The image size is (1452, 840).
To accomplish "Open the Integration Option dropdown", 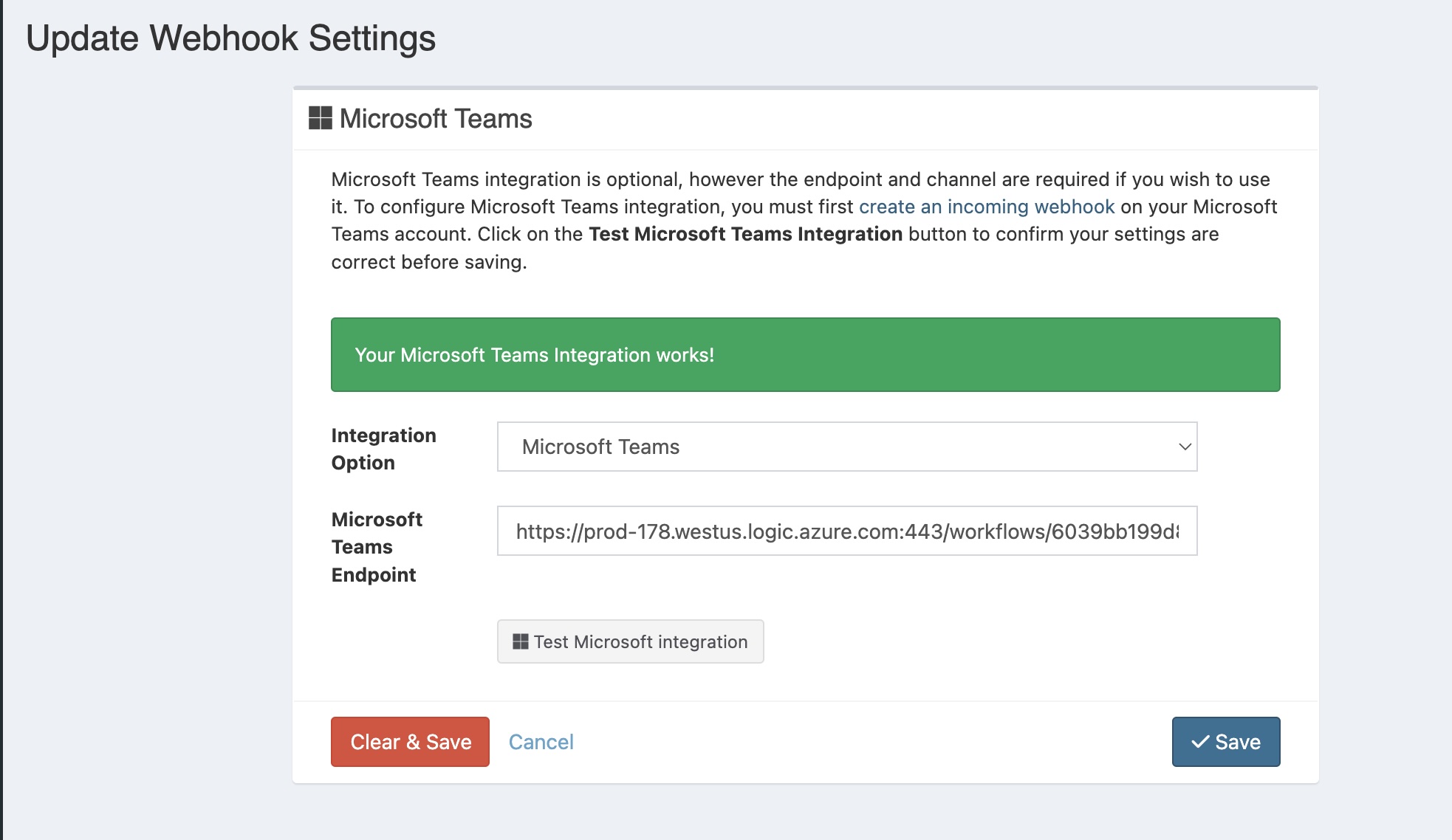I will click(847, 447).
